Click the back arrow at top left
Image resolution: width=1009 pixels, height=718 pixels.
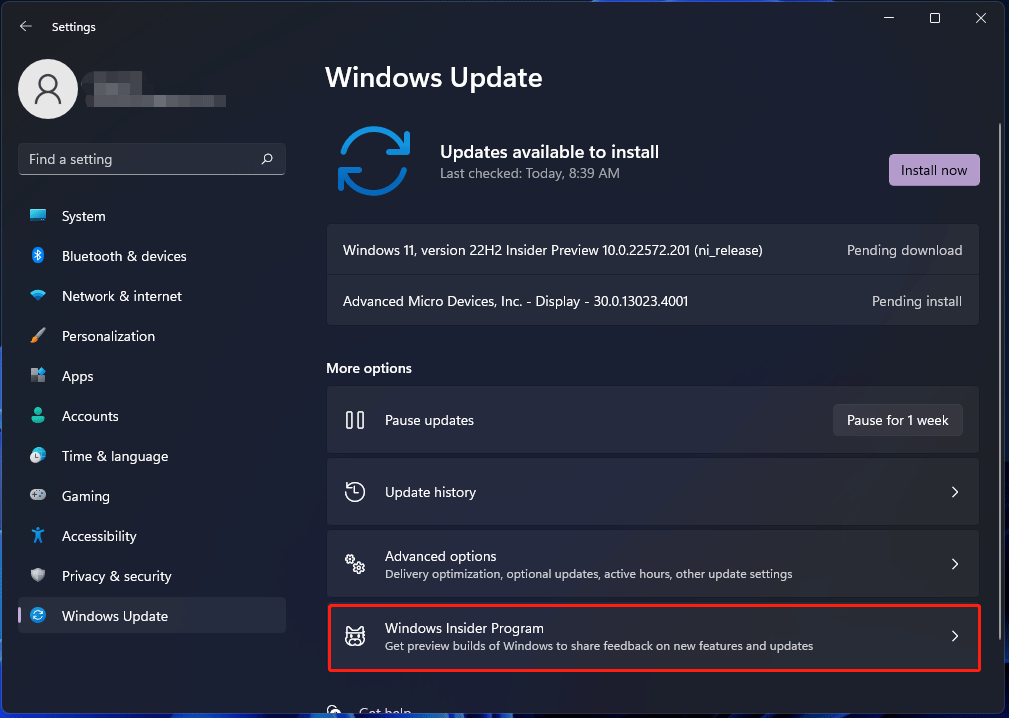pyautogui.click(x=25, y=26)
